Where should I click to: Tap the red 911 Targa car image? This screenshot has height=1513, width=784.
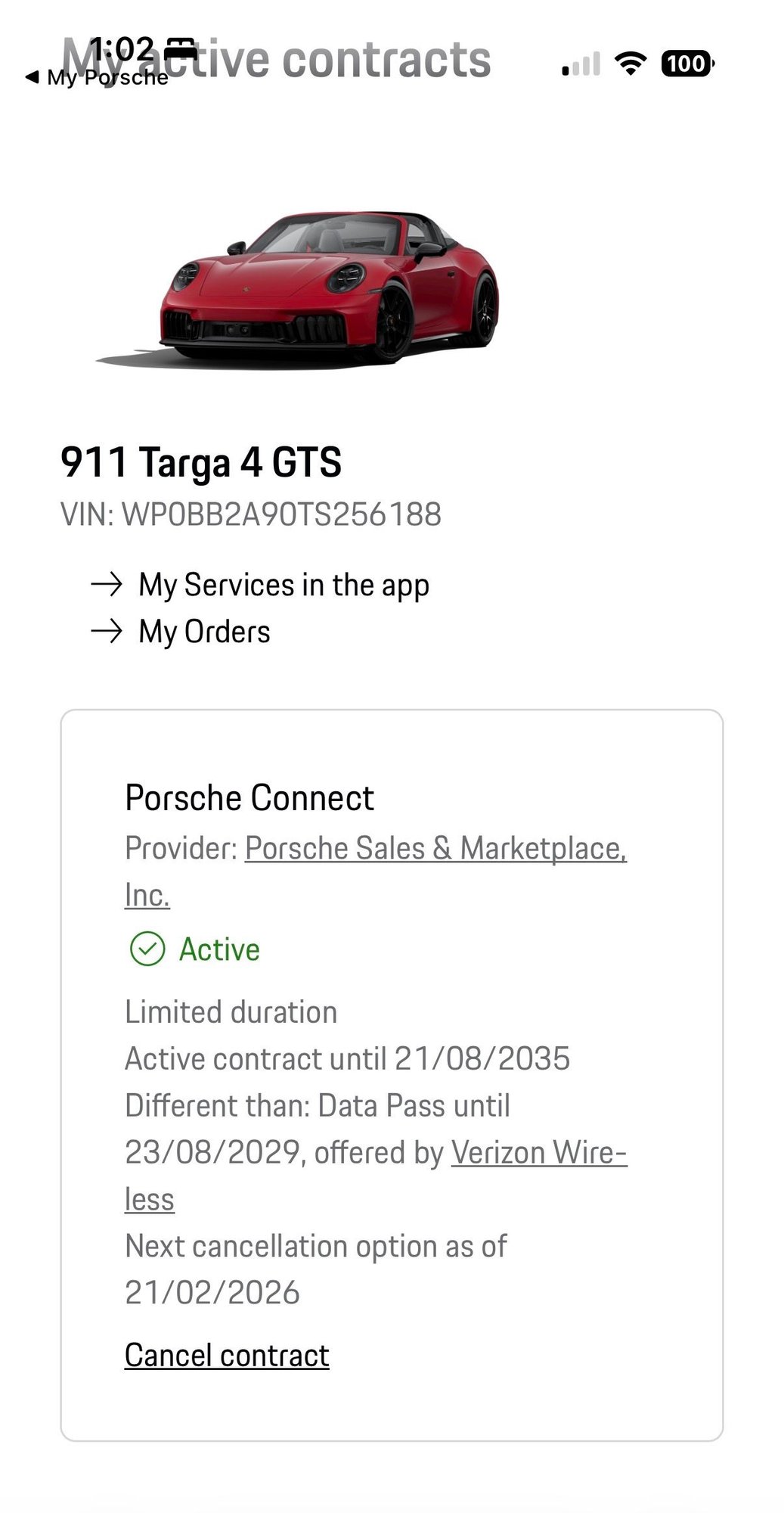point(329,287)
